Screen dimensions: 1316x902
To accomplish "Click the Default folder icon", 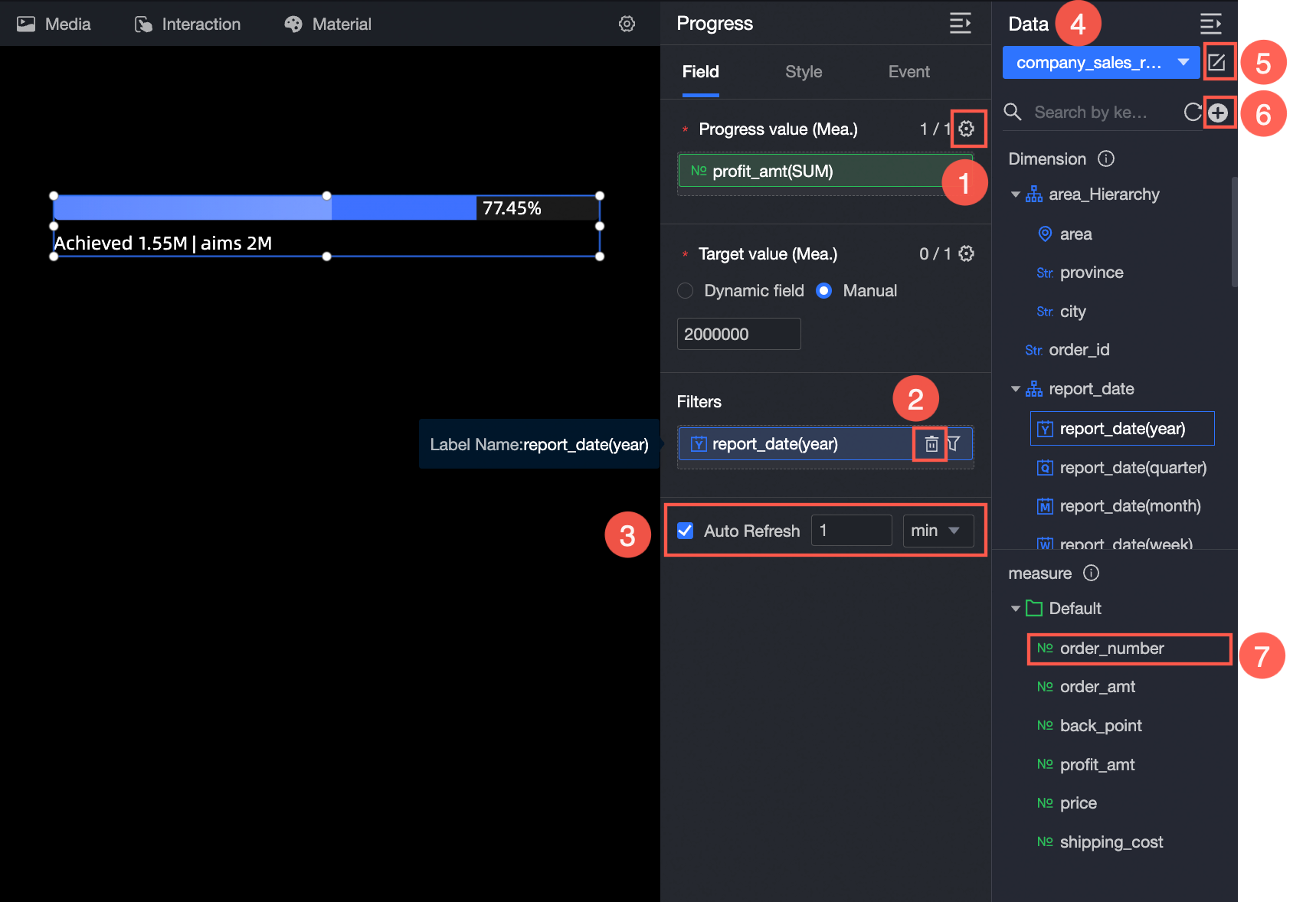I will (1034, 609).
